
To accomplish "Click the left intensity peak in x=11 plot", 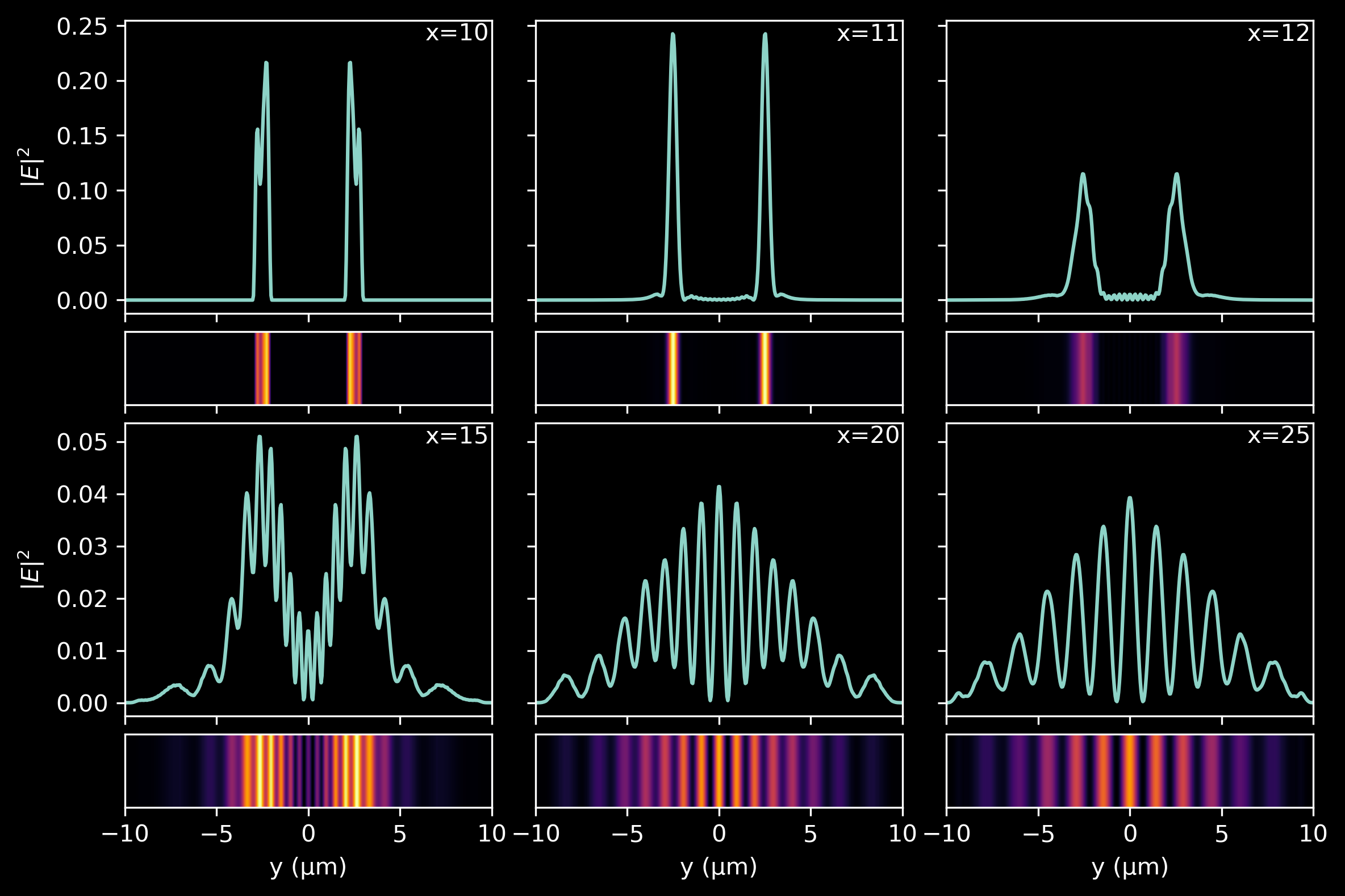I will click(673, 35).
